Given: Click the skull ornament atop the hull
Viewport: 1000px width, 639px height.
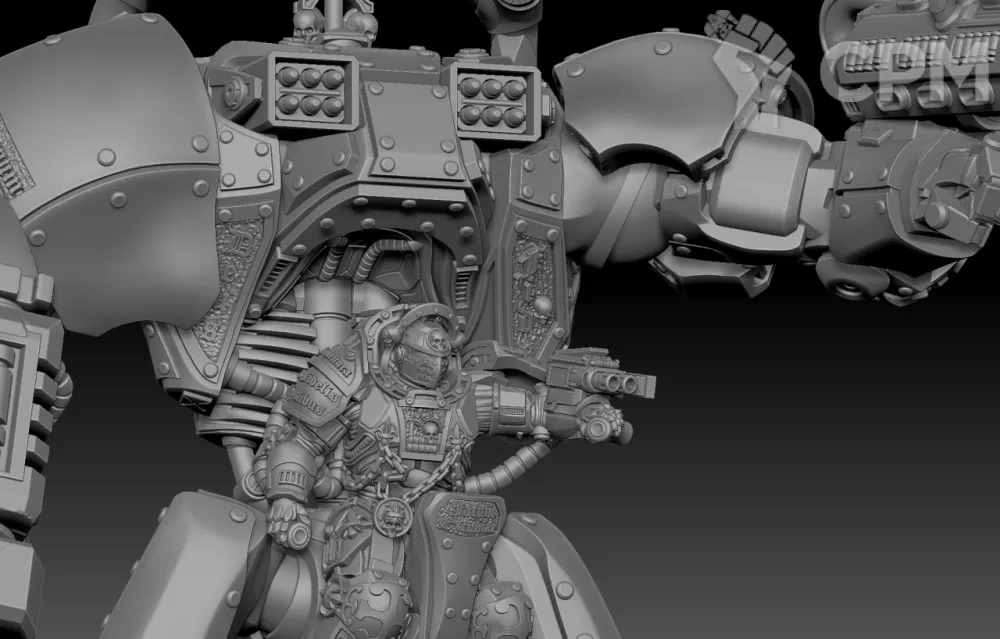Looking at the screenshot, I should pos(310,22).
